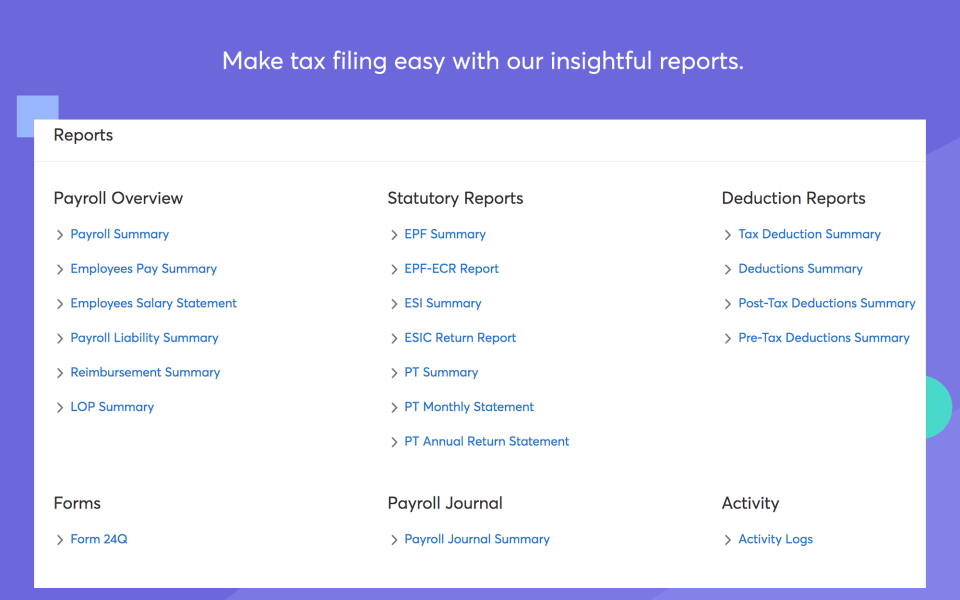This screenshot has height=600, width=960.
Task: Open the PT Annual Return Statement
Action: pos(487,441)
